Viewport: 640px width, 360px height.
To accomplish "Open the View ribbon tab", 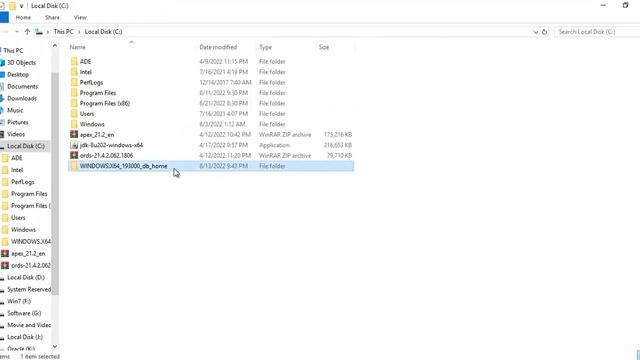I will tap(80, 18).
